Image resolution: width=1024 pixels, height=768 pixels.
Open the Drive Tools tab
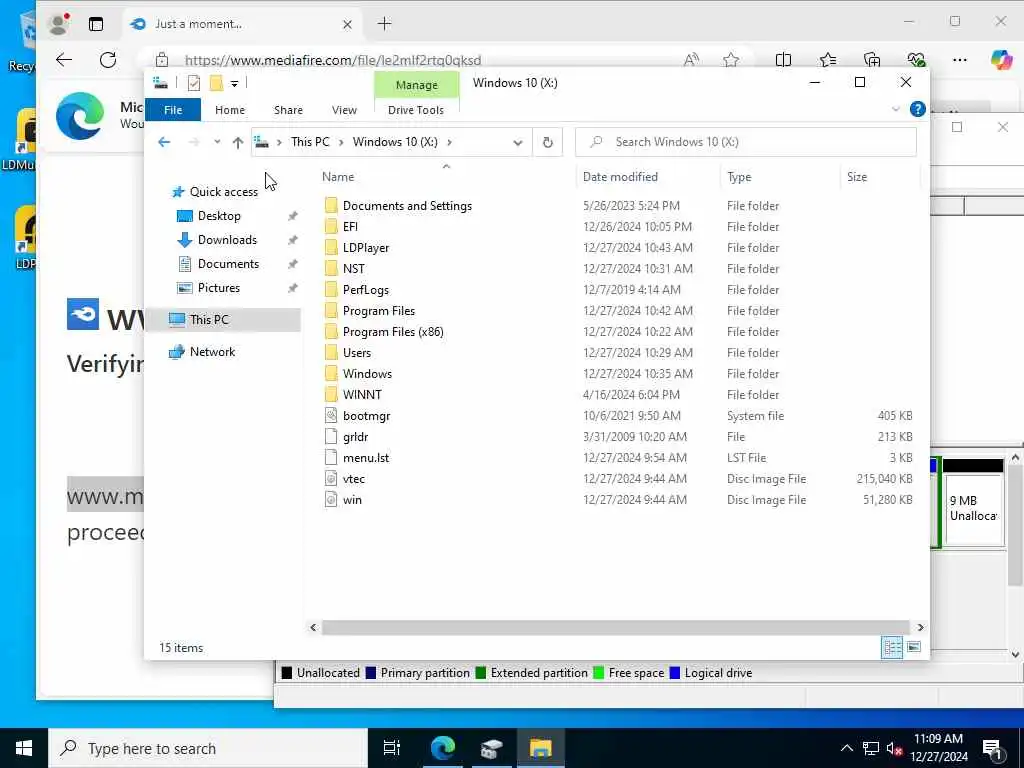pos(416,110)
